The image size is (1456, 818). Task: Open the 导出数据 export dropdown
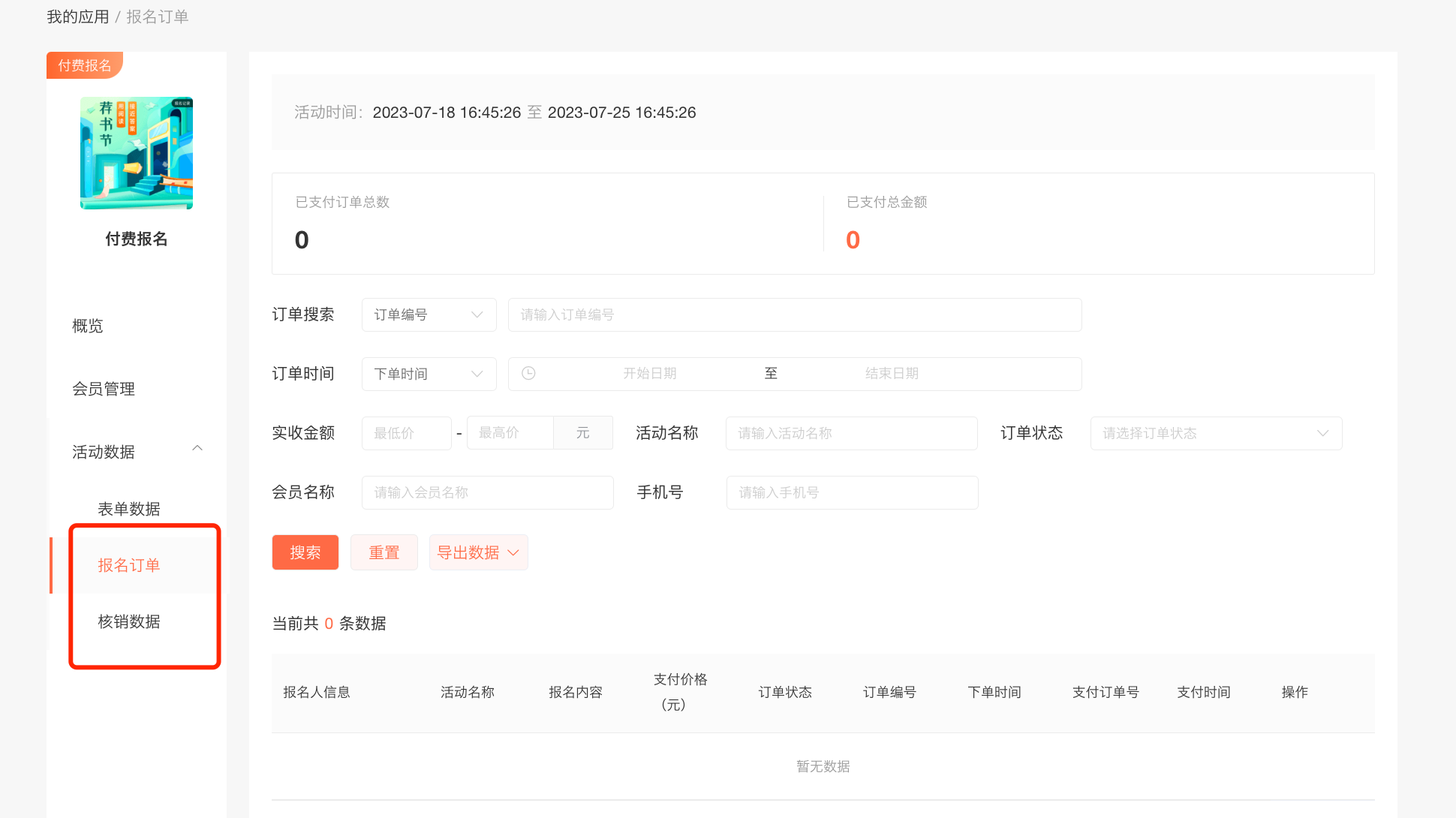coord(478,552)
